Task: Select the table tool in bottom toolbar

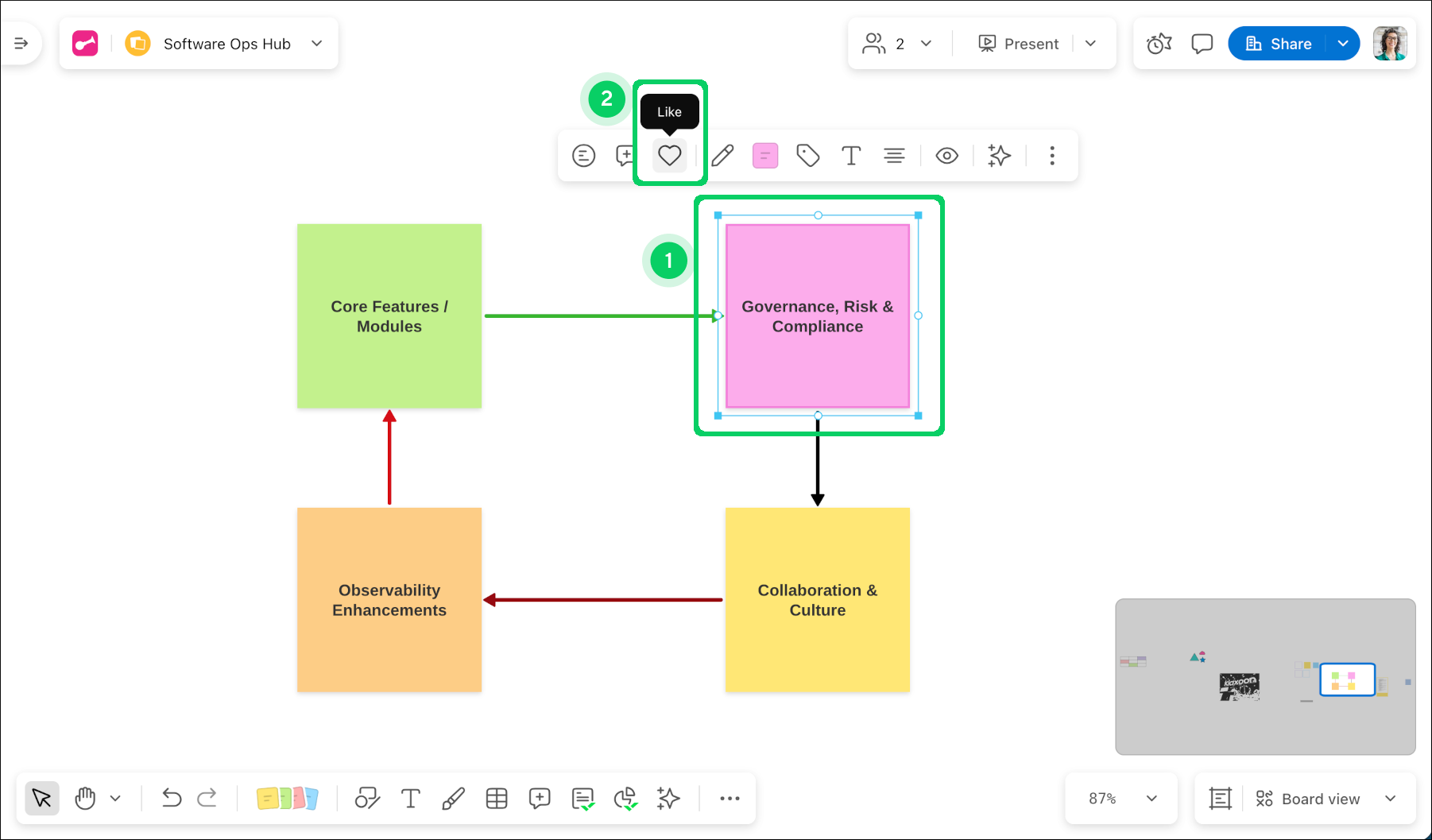Action: [497, 799]
